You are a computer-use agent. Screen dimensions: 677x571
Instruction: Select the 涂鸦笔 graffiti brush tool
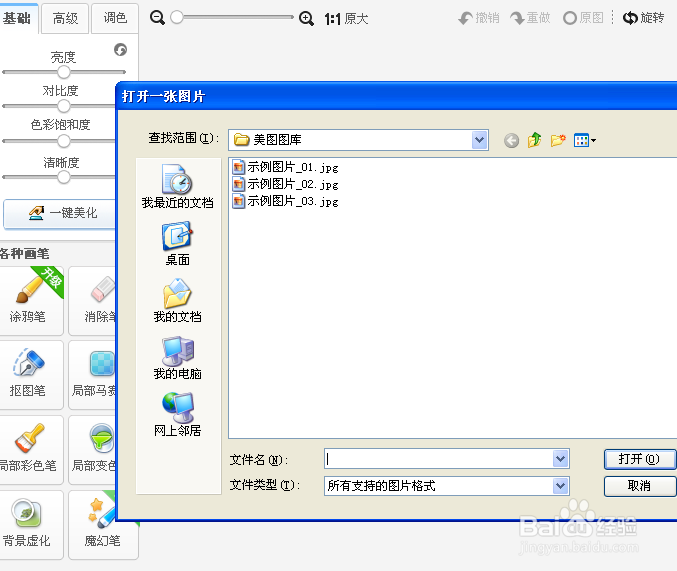(30, 300)
